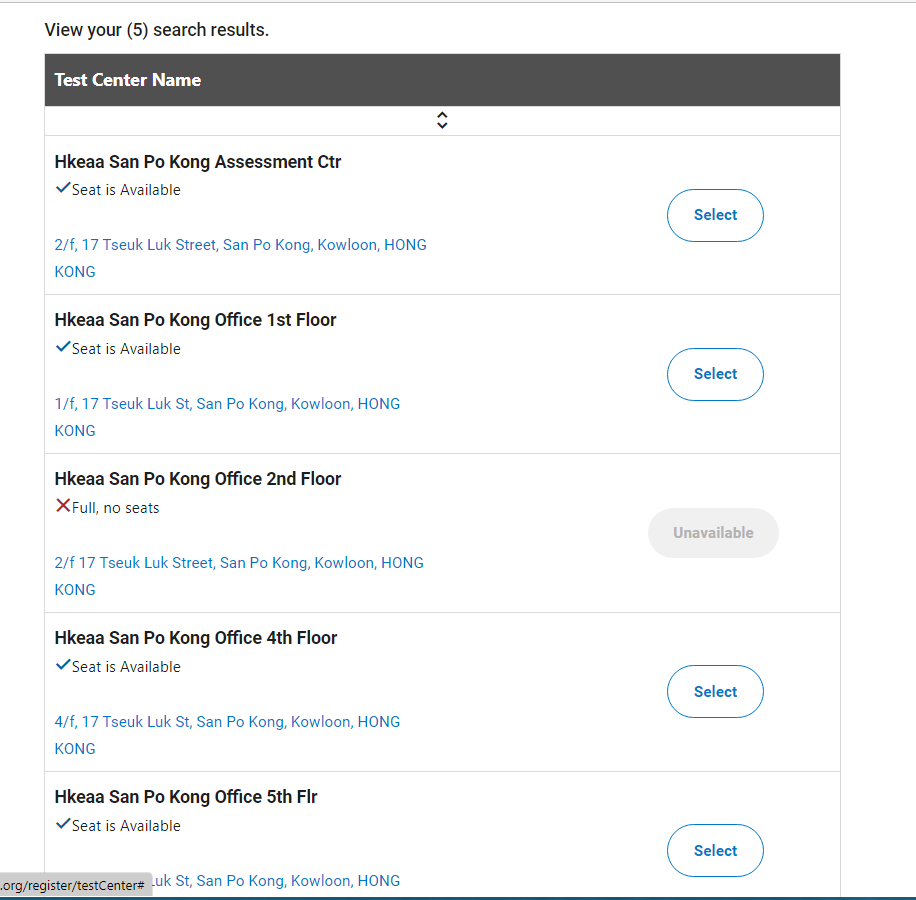Sort test centers using the up-down arrow icon
This screenshot has width=916, height=900.
(442, 120)
